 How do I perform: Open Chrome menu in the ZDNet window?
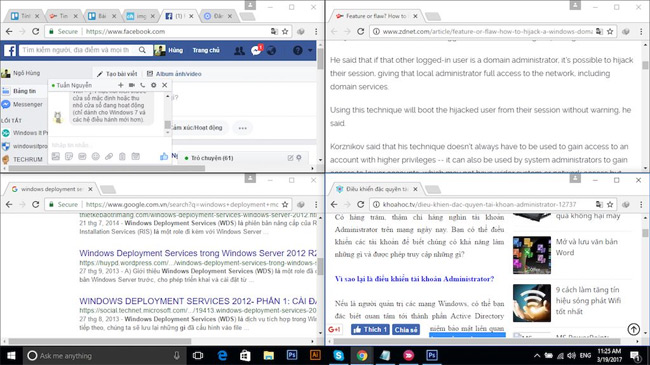[x=641, y=32]
